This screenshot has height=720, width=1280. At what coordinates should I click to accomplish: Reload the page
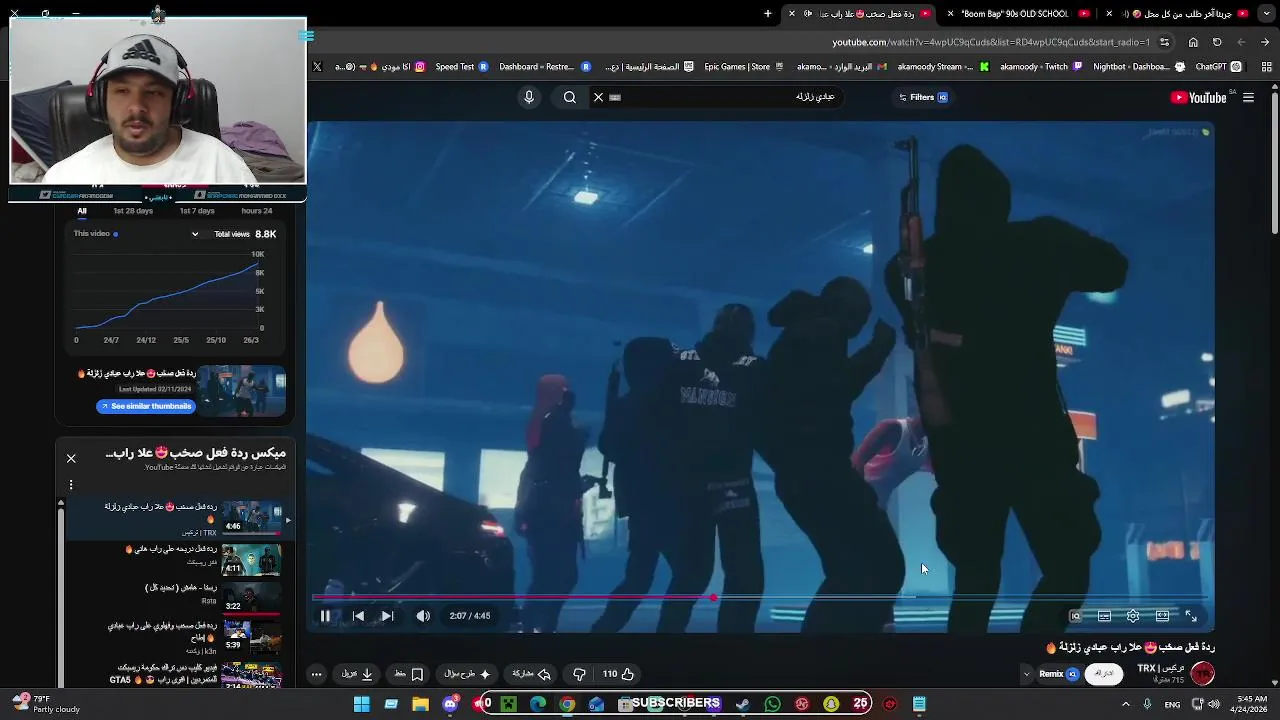1217,42
